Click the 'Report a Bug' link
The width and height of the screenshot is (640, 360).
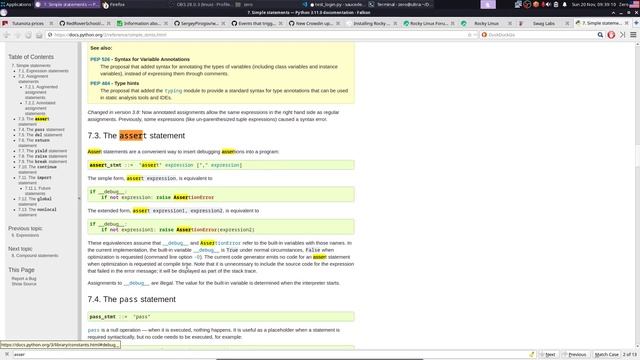[24, 278]
